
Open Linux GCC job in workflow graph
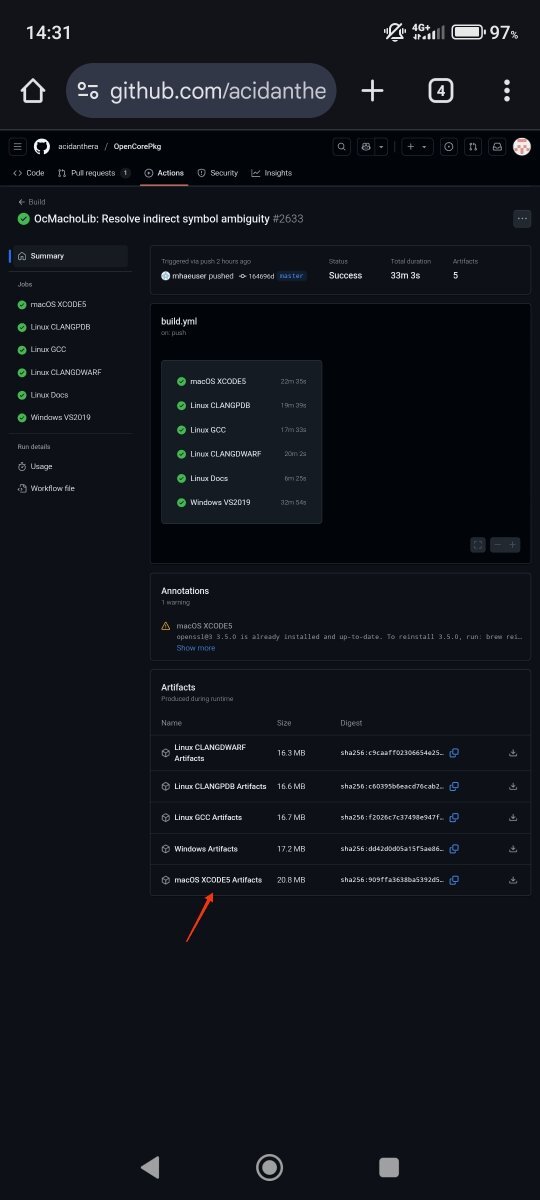242,429
